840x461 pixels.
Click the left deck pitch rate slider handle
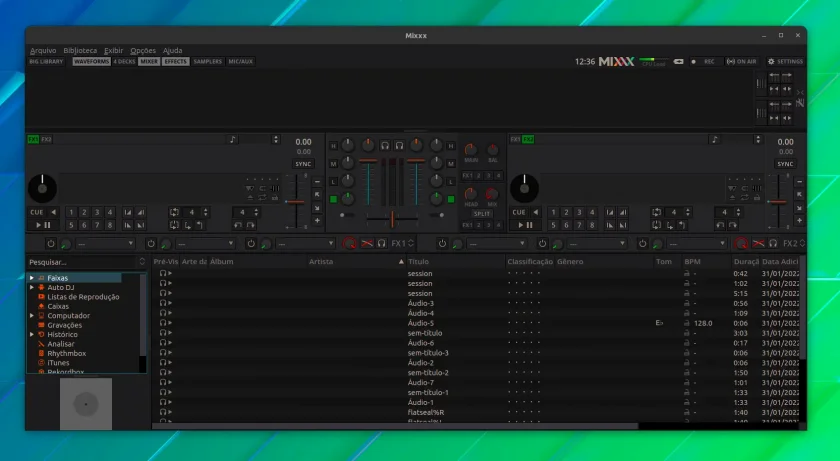click(296, 202)
